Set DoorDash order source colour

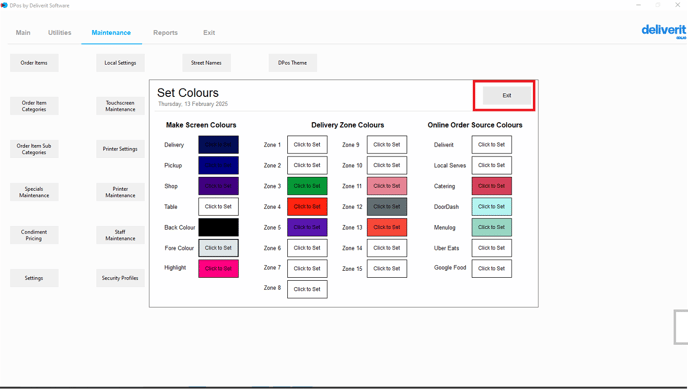[x=491, y=207]
